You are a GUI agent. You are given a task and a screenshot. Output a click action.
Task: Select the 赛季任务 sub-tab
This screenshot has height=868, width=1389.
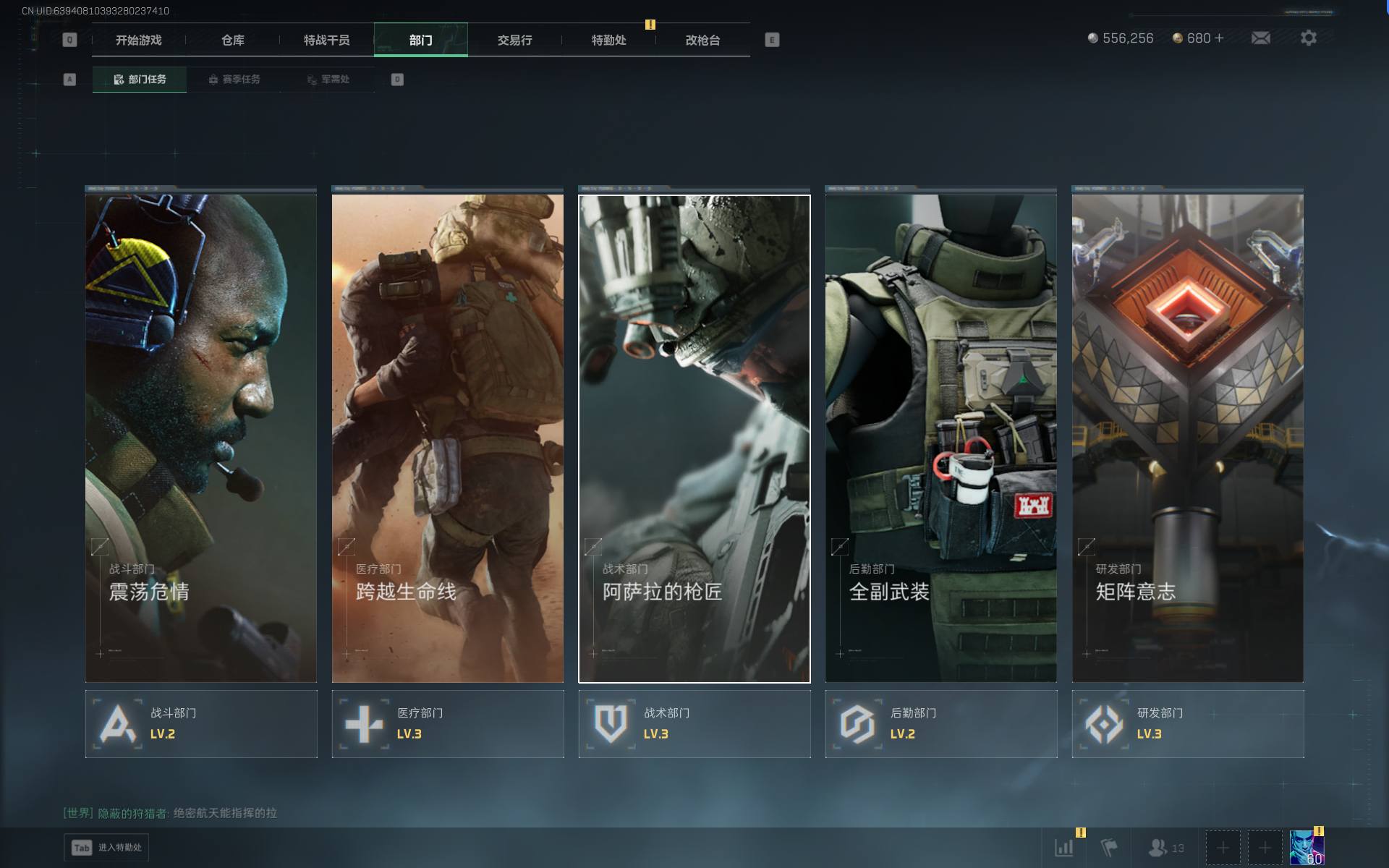pyautogui.click(x=234, y=80)
